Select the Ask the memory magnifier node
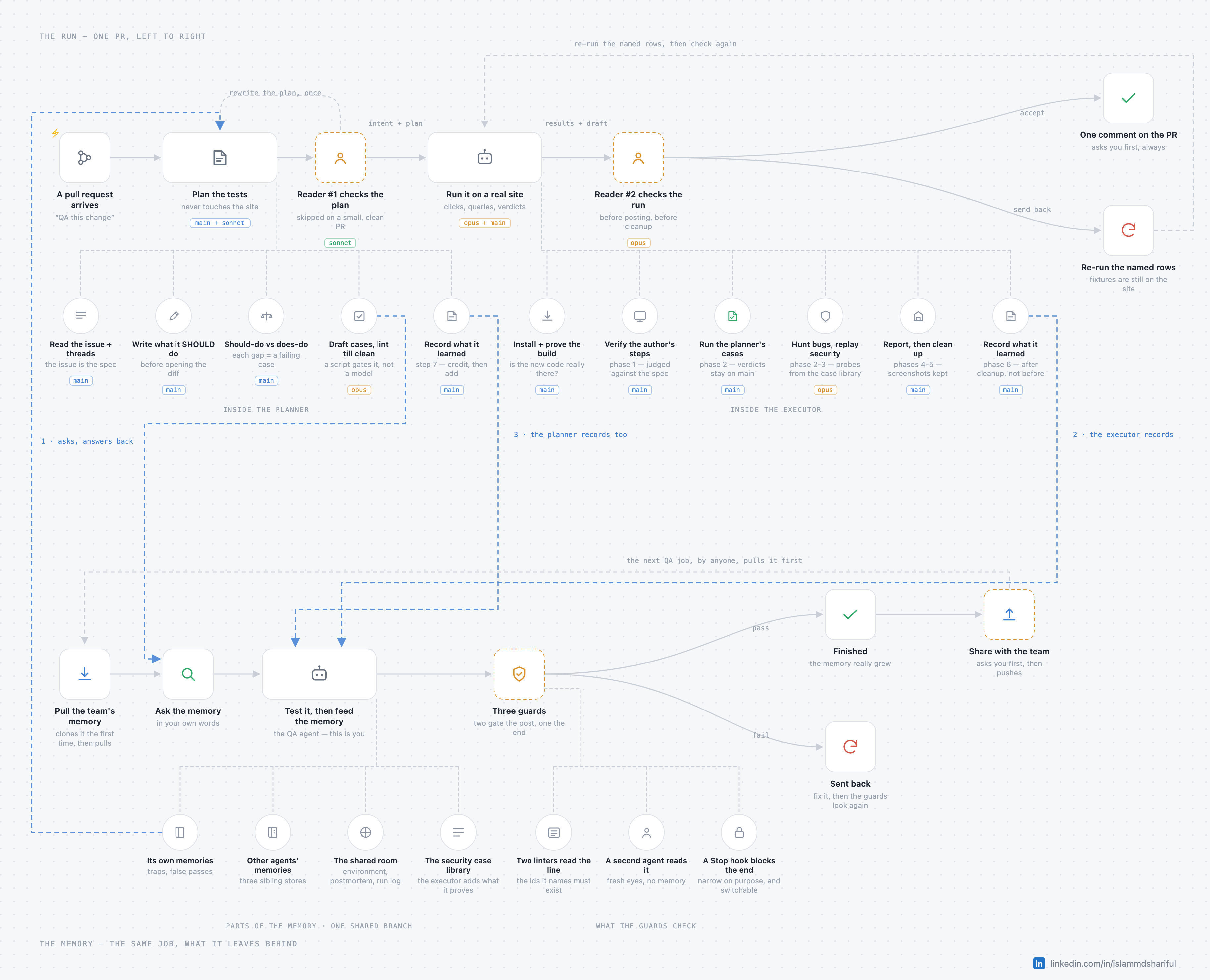 (x=188, y=674)
